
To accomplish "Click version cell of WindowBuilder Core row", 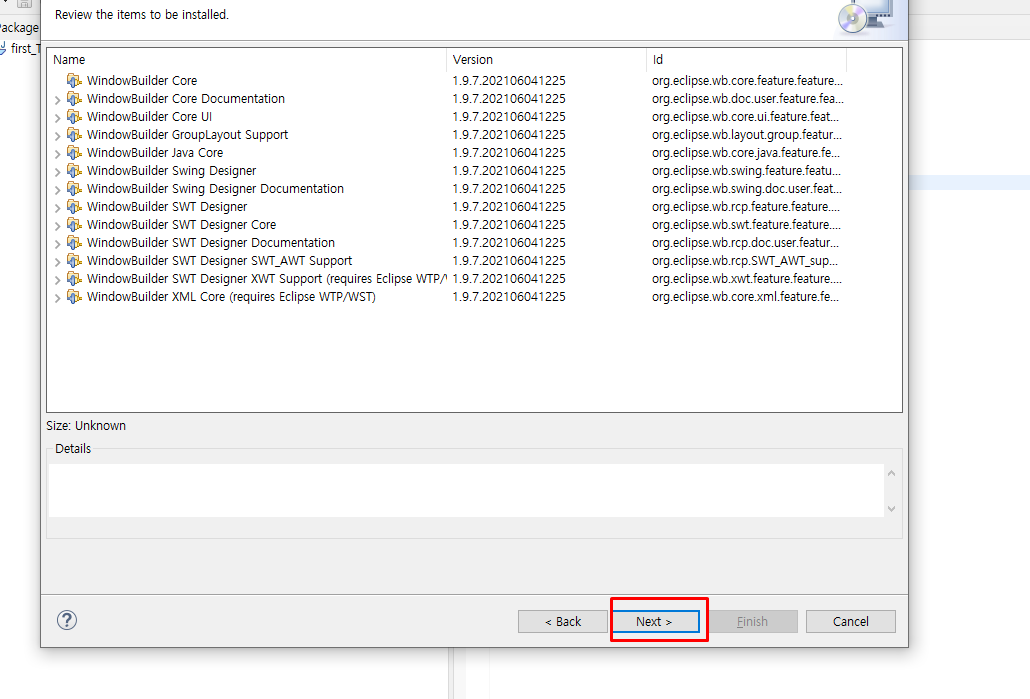I will coord(509,81).
